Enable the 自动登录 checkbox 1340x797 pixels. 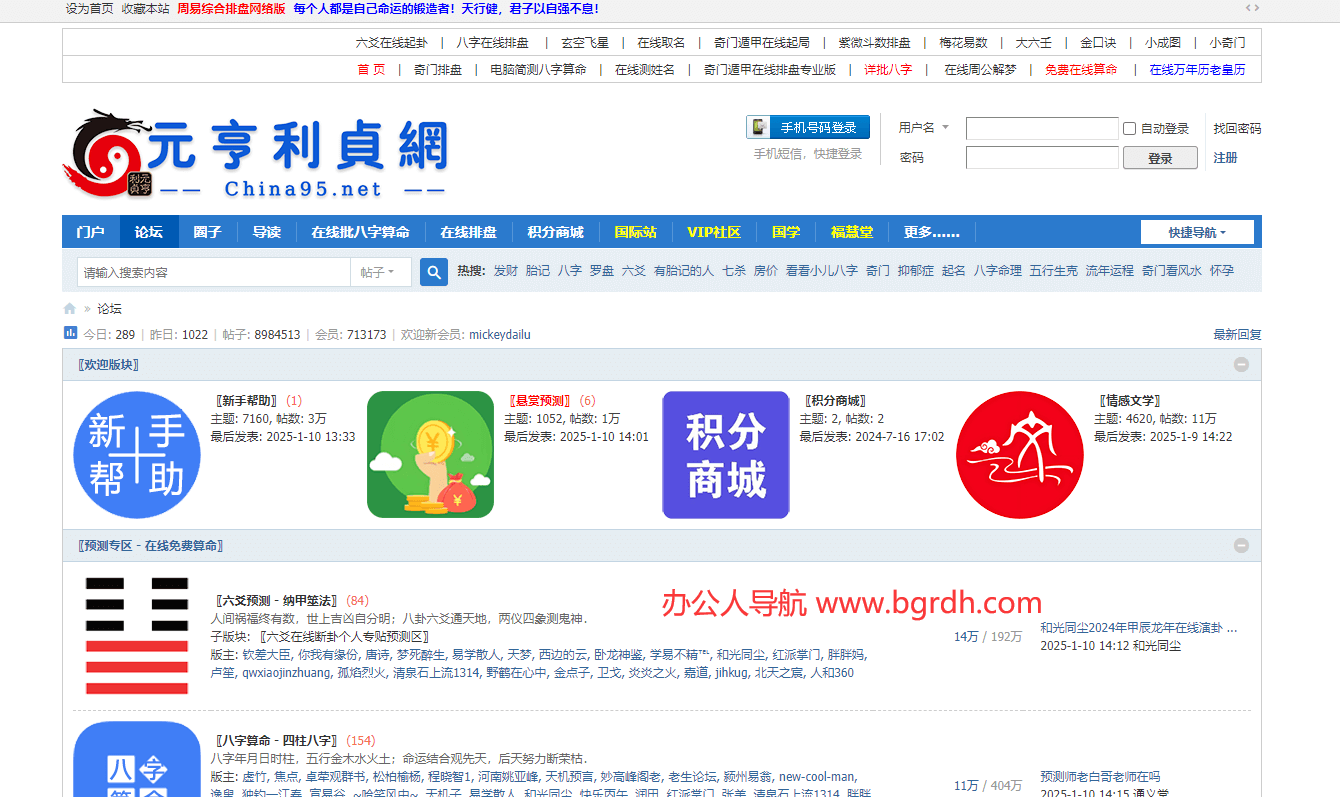[x=1129, y=128]
